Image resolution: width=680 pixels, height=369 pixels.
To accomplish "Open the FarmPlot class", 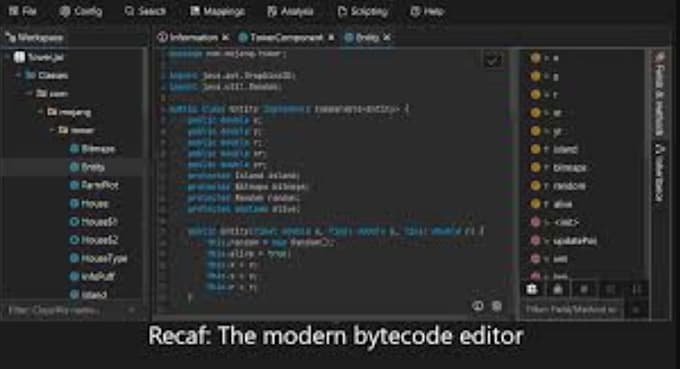I will pyautogui.click(x=100, y=185).
